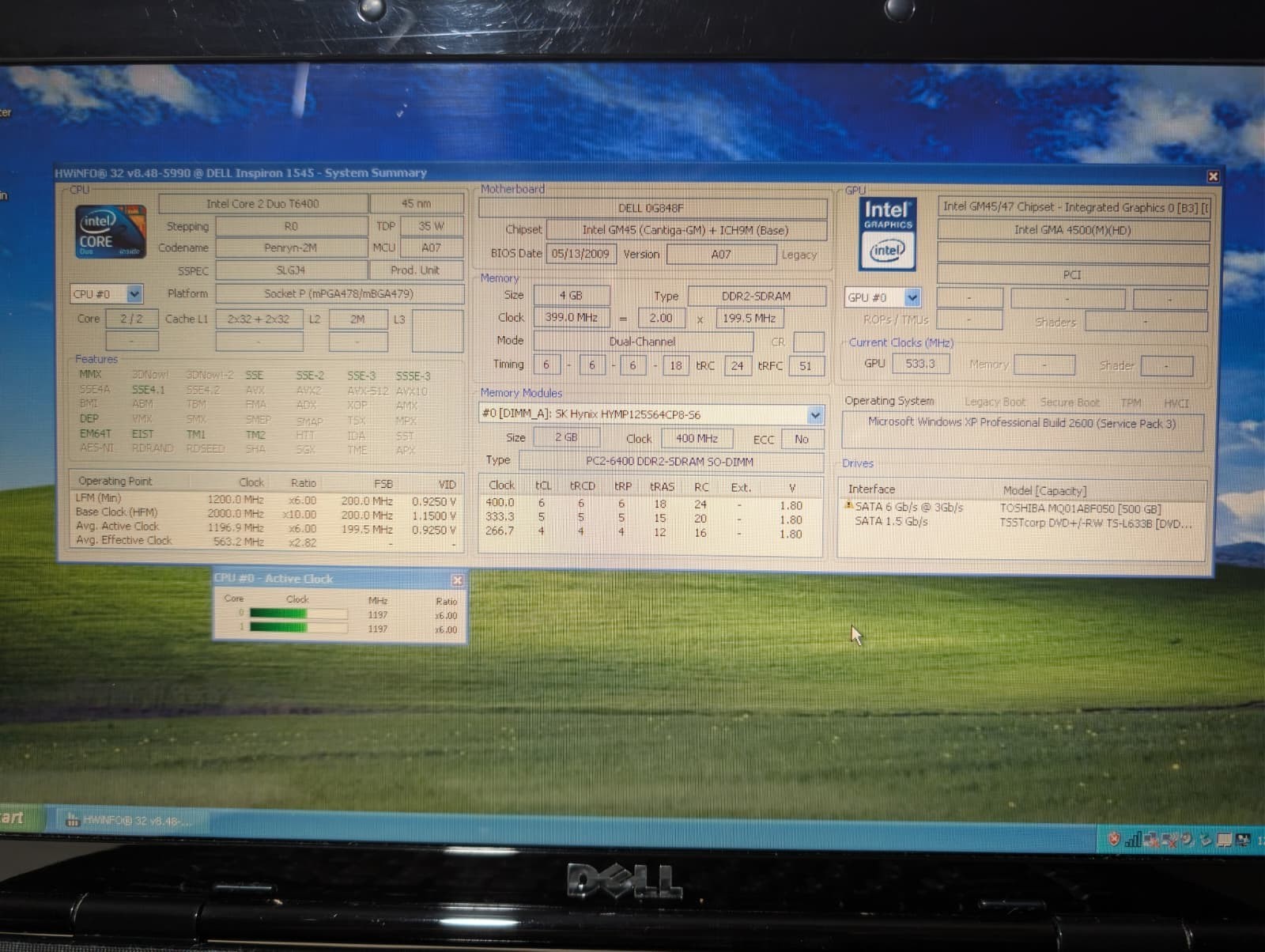Click the Intel GM45 chipset field
The height and width of the screenshot is (952, 1265).
point(685,230)
